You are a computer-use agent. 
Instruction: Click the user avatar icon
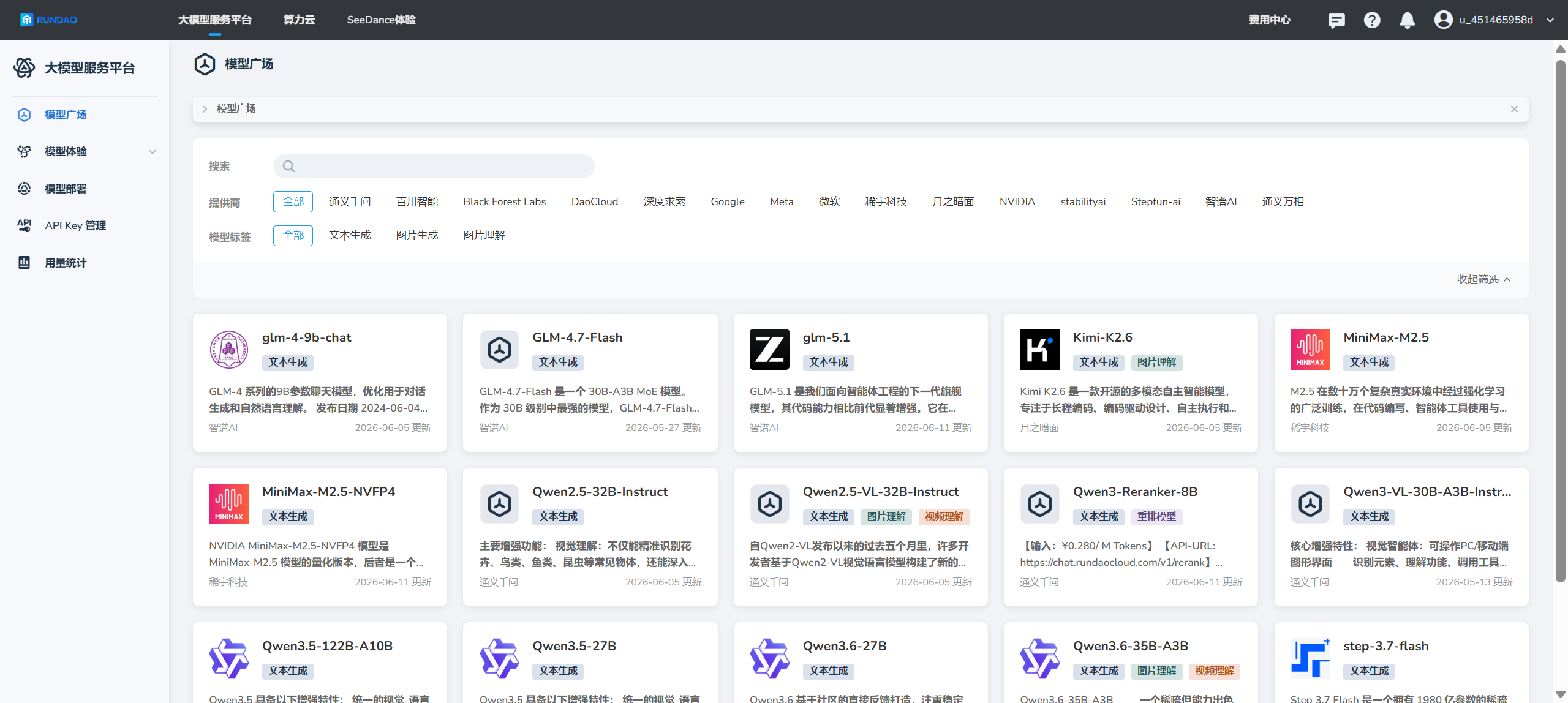(1444, 20)
